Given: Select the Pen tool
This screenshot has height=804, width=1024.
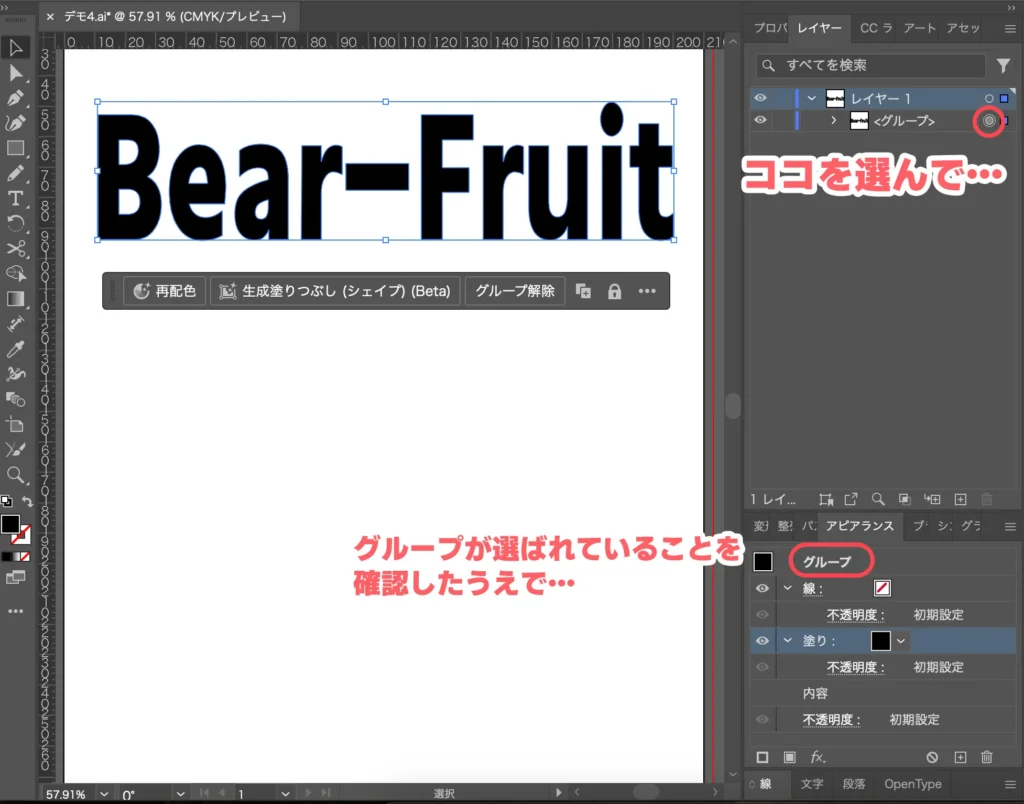Looking at the screenshot, I should click(x=16, y=97).
